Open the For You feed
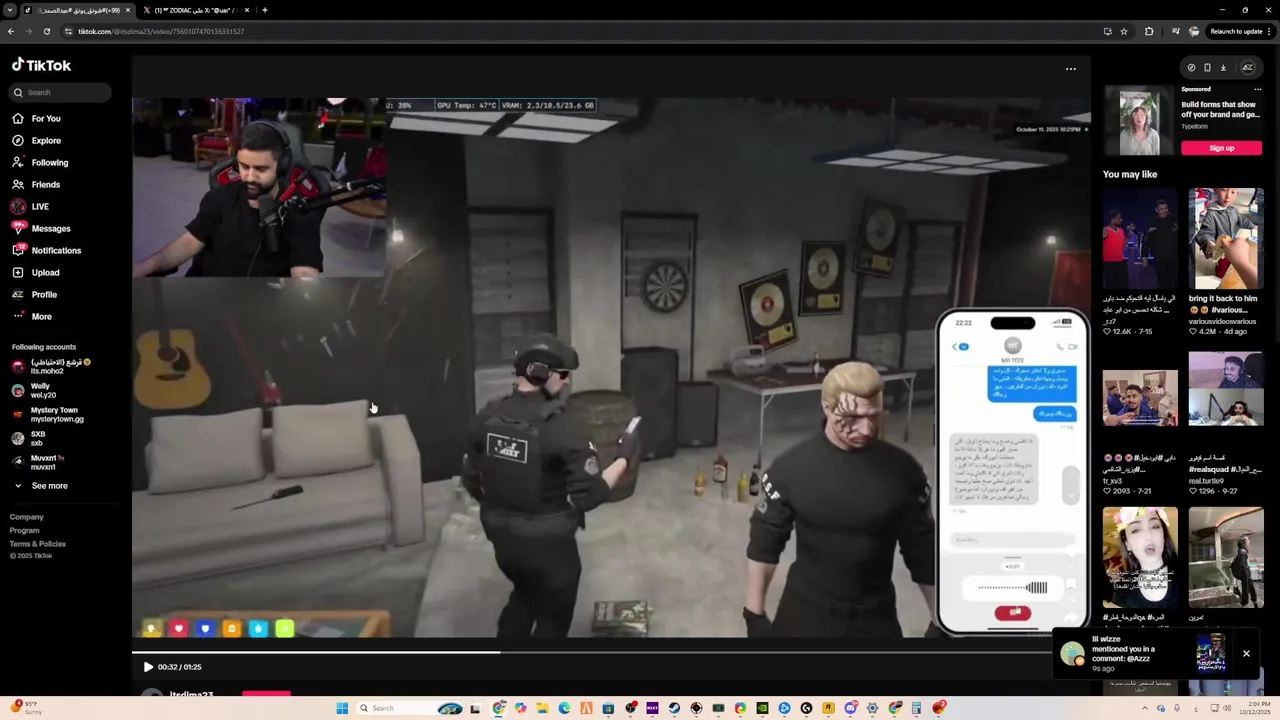 point(36,119)
